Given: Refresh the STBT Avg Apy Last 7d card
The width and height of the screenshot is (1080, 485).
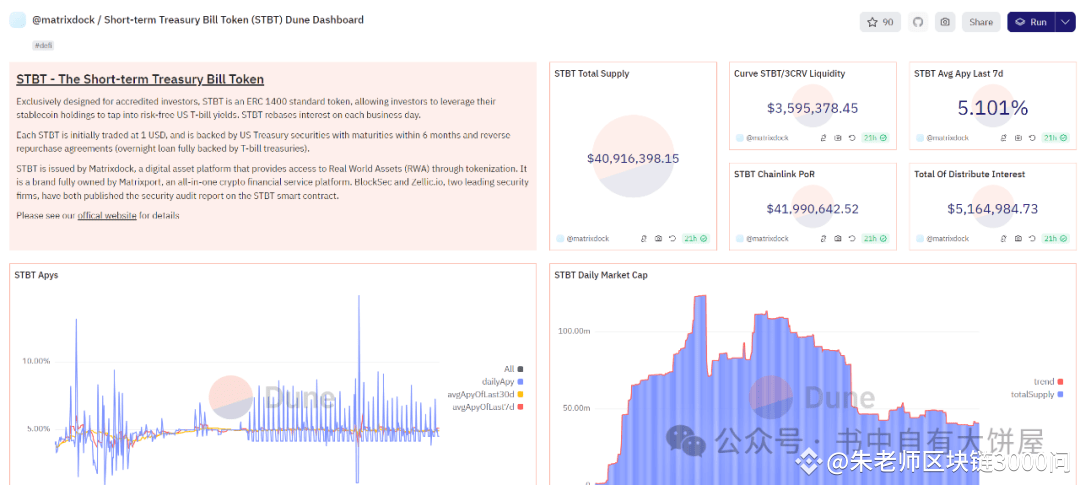Looking at the screenshot, I should (1032, 138).
